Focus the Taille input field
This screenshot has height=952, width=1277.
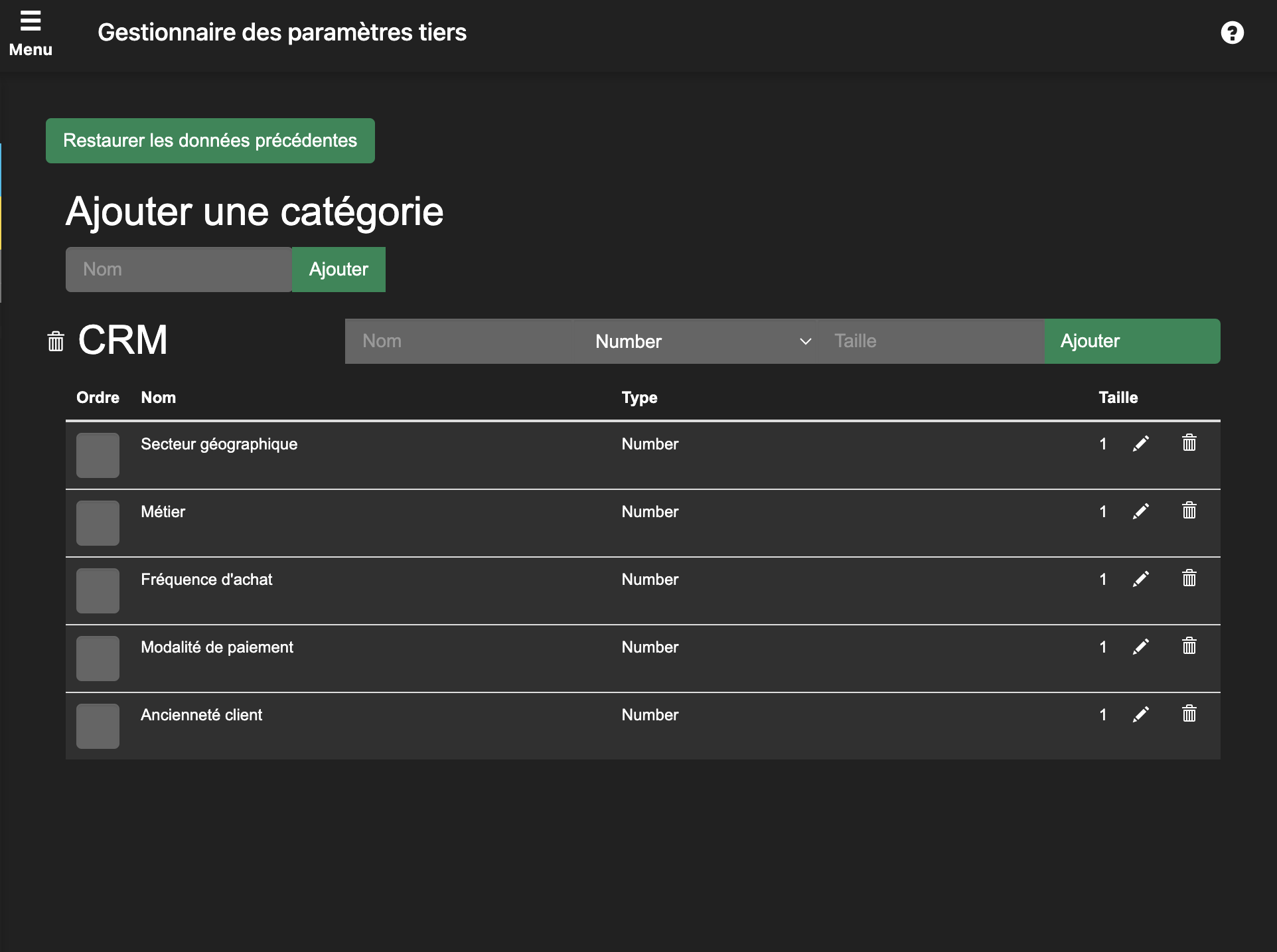point(930,341)
